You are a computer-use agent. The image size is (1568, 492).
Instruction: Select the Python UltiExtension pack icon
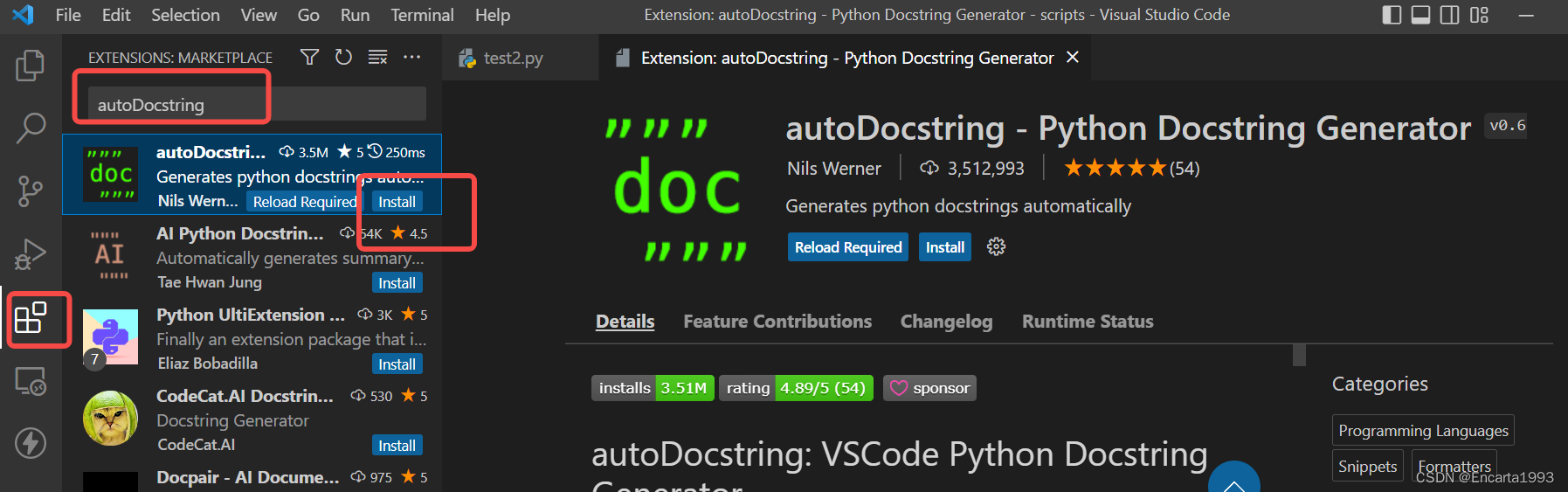(111, 337)
